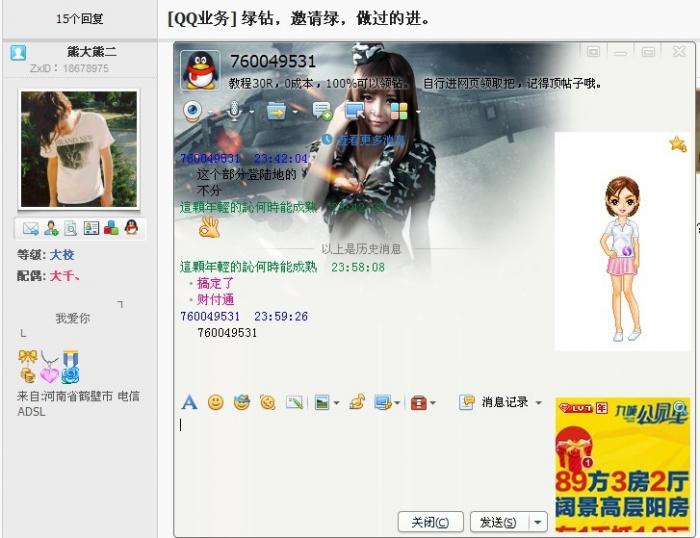This screenshot has height=538, width=700.
Task: View user's posts via search document icon
Action: tap(71, 229)
